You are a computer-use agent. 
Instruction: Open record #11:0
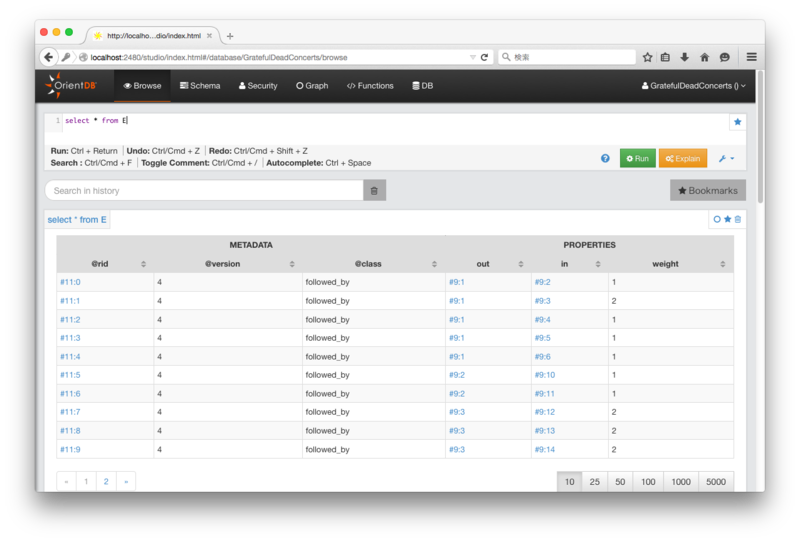coord(70,282)
